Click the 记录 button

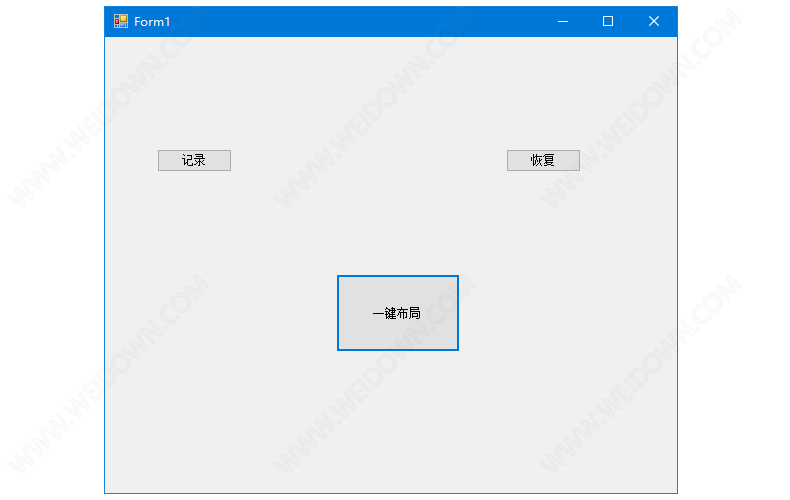click(x=194, y=160)
